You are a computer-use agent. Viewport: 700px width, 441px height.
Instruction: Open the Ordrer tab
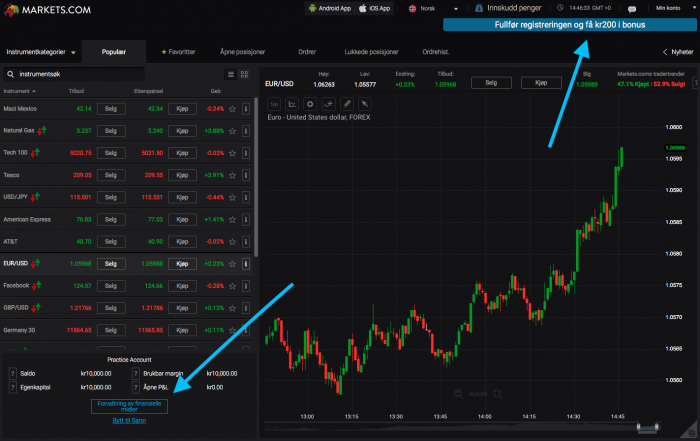[307, 52]
